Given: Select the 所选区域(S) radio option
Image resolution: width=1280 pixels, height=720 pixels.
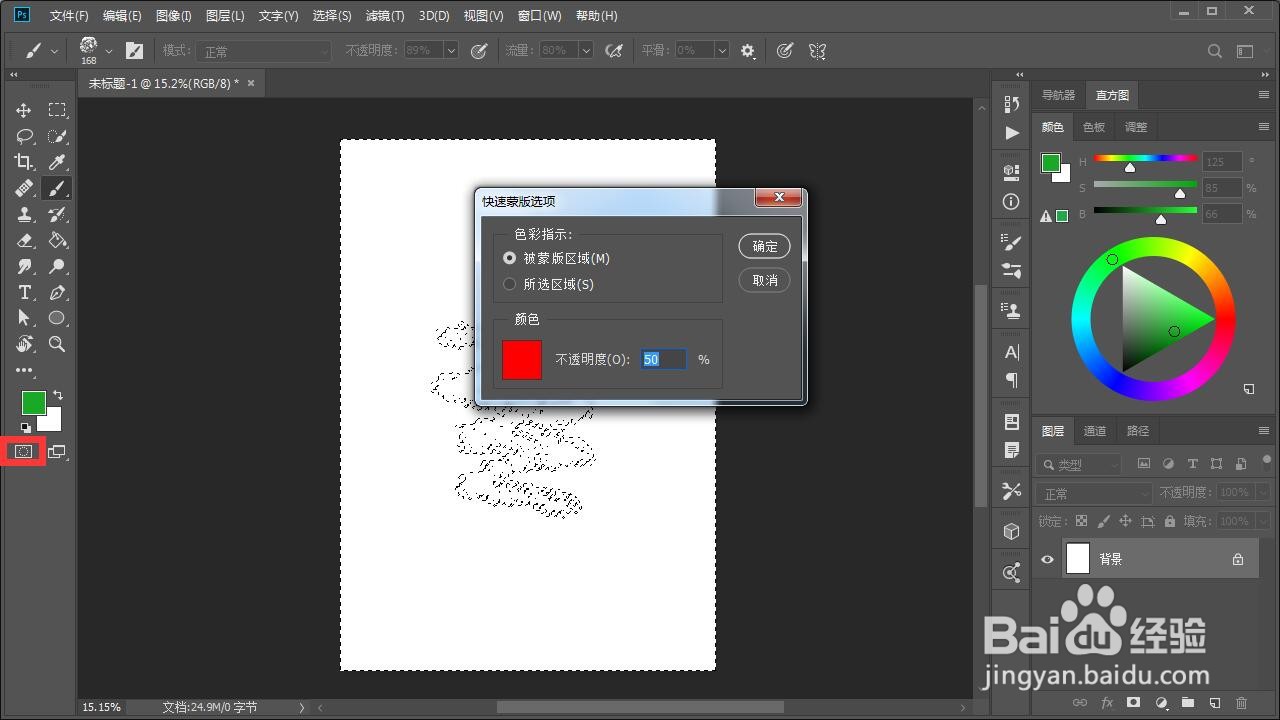Looking at the screenshot, I should coord(510,284).
